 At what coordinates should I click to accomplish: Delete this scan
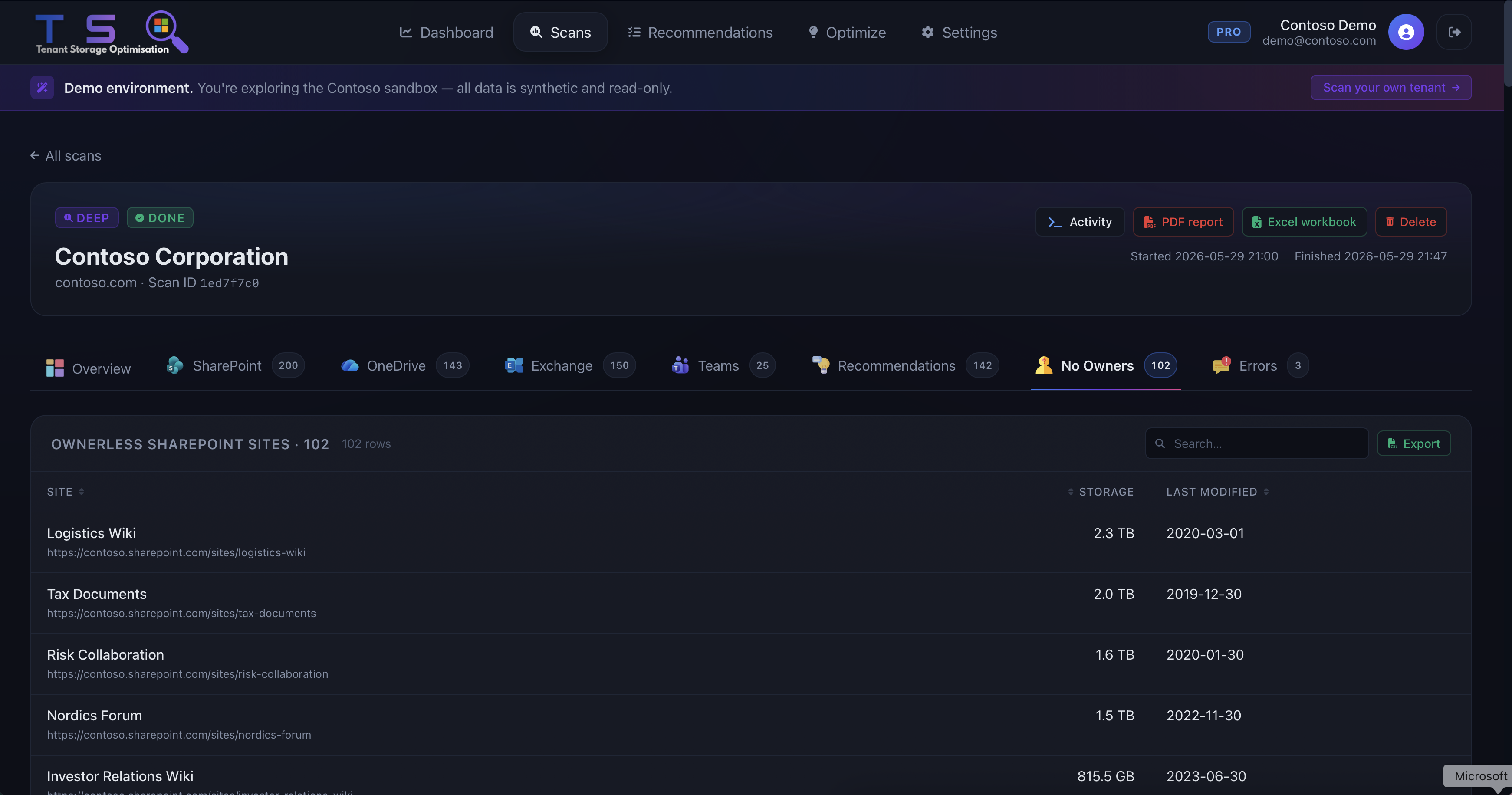click(x=1411, y=222)
